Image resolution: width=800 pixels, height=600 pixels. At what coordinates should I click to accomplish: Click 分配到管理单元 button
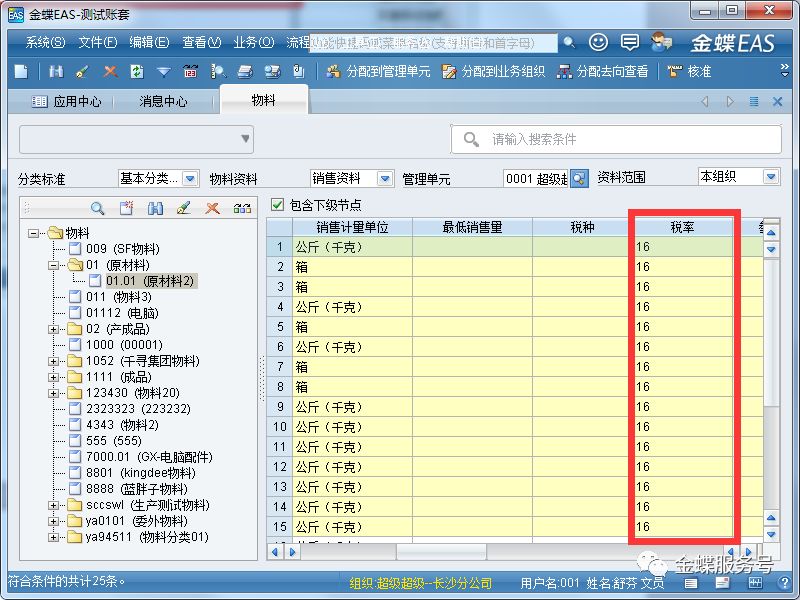coord(378,71)
